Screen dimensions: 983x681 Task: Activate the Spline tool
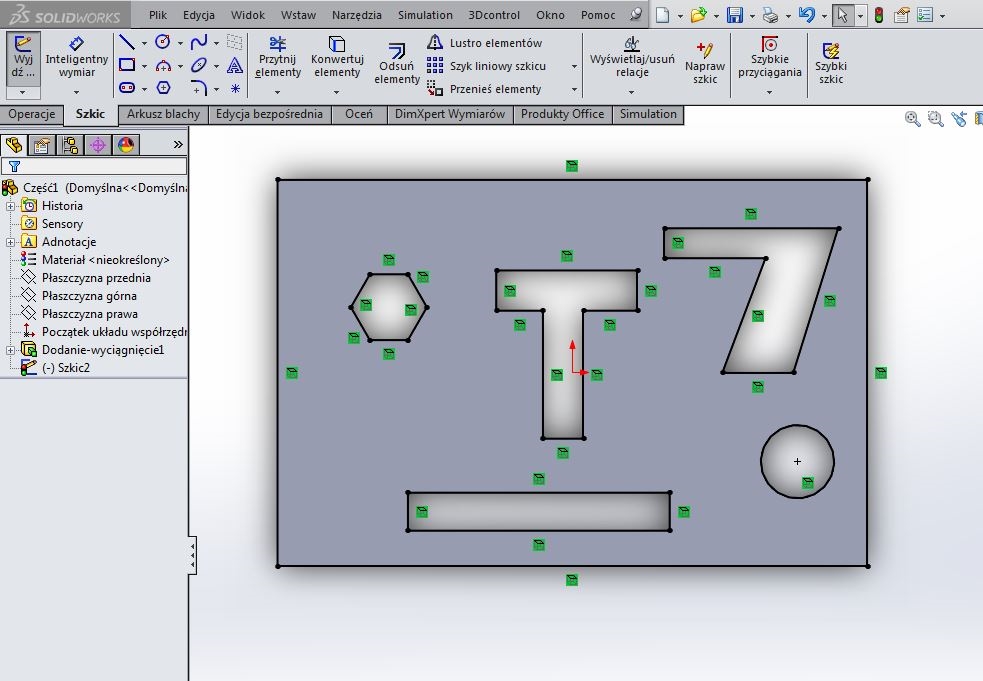(x=199, y=42)
